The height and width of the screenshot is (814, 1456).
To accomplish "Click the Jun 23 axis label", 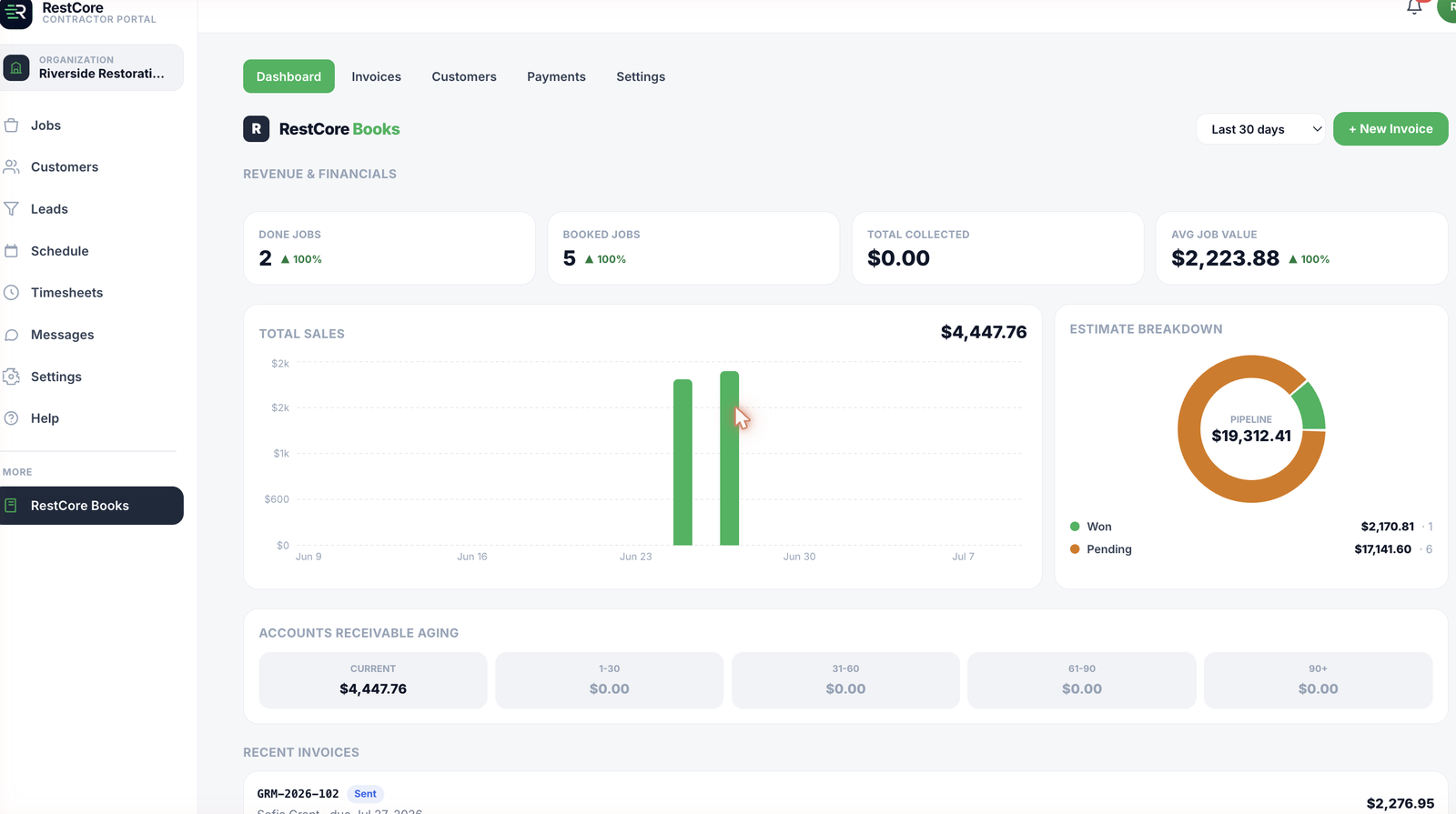I will tap(636, 557).
